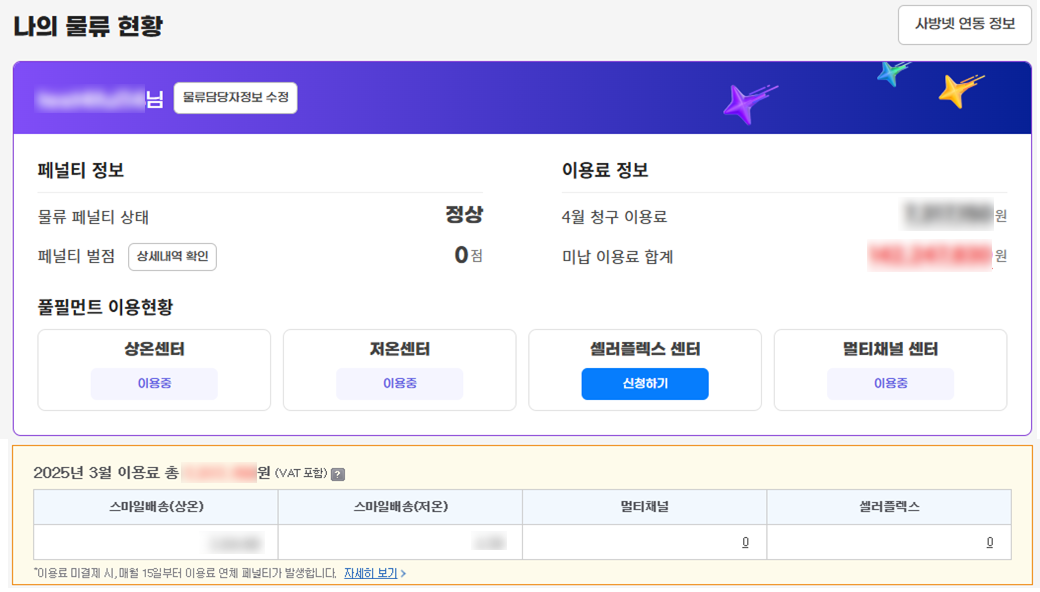The height and width of the screenshot is (592, 1040).
Task: Open 사방넷 연동 정보
Action: point(964,25)
